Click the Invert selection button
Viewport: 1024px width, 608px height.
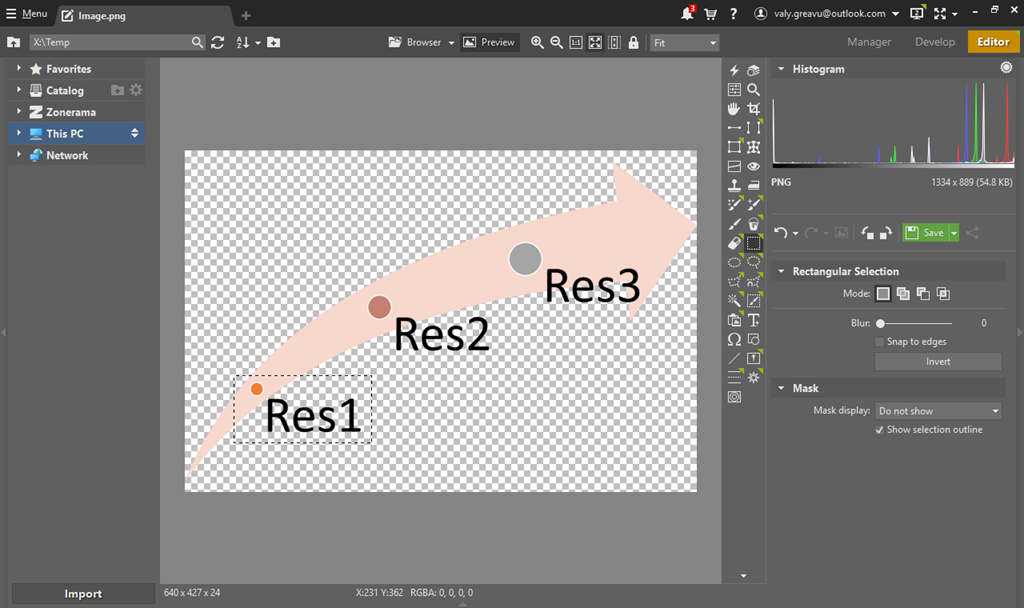937,362
